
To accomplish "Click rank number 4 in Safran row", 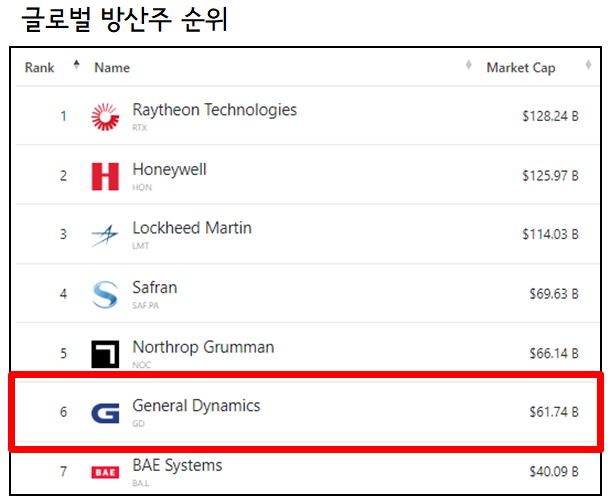I will pos(63,294).
